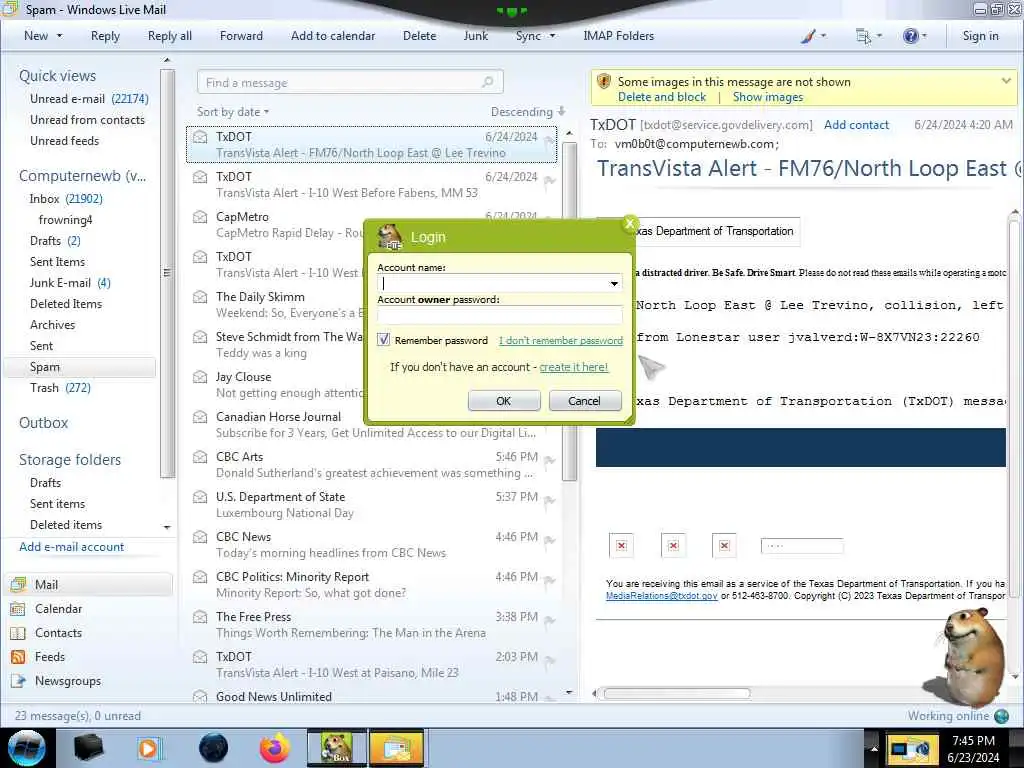
Task: Open the media player taskbar icon
Action: tap(149, 748)
